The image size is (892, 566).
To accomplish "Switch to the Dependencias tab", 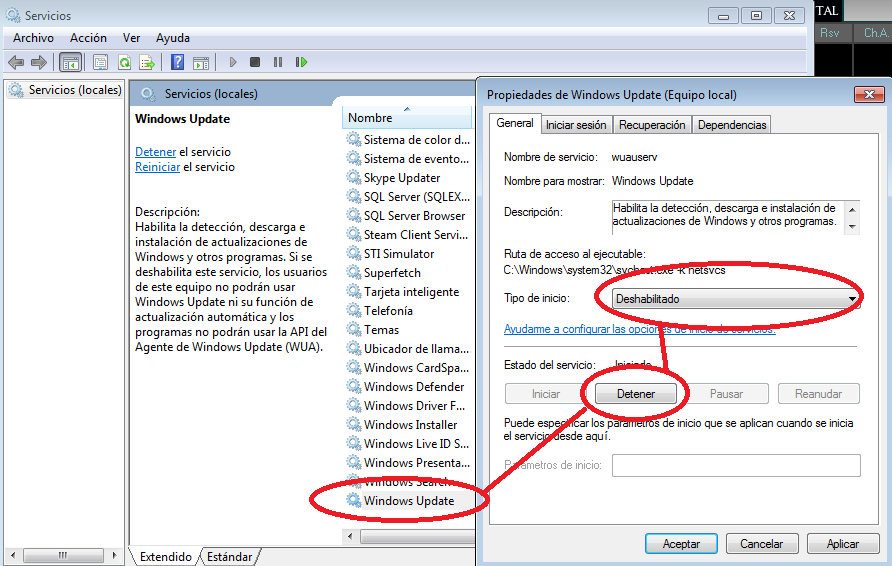I will click(x=732, y=125).
